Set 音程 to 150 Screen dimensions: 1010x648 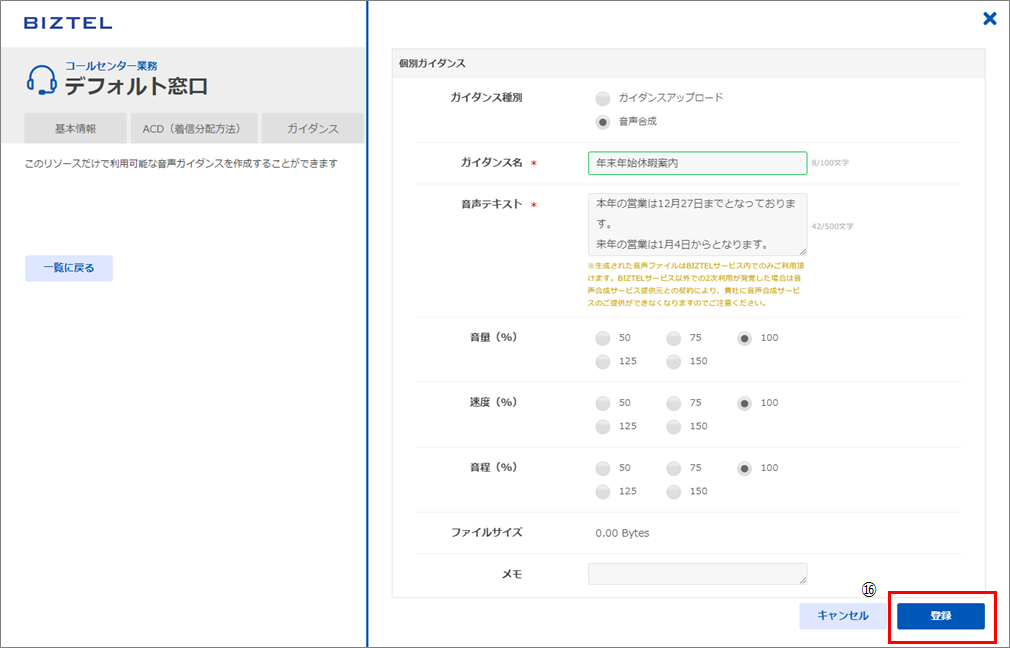pyautogui.click(x=674, y=491)
